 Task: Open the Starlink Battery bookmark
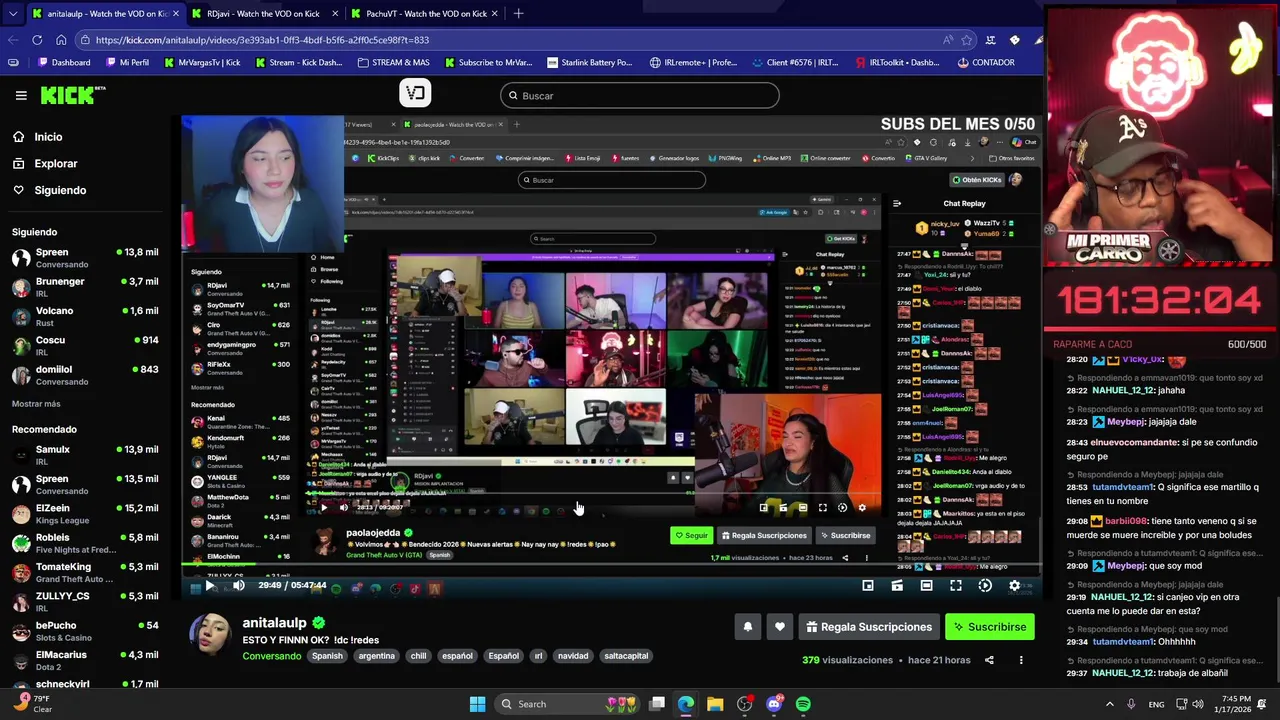[589, 62]
